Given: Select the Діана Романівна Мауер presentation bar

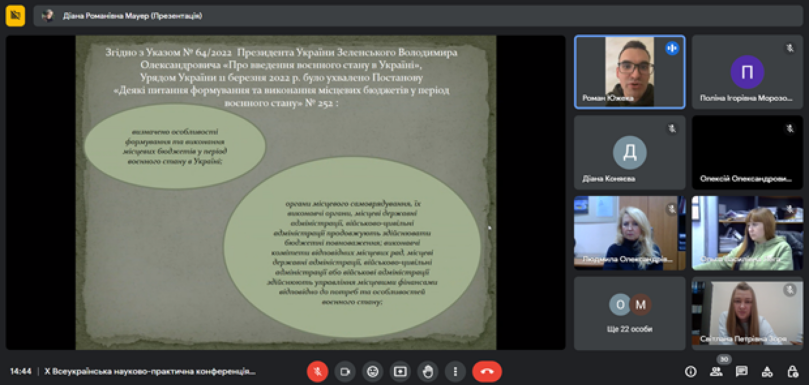Looking at the screenshot, I should 418,16.
